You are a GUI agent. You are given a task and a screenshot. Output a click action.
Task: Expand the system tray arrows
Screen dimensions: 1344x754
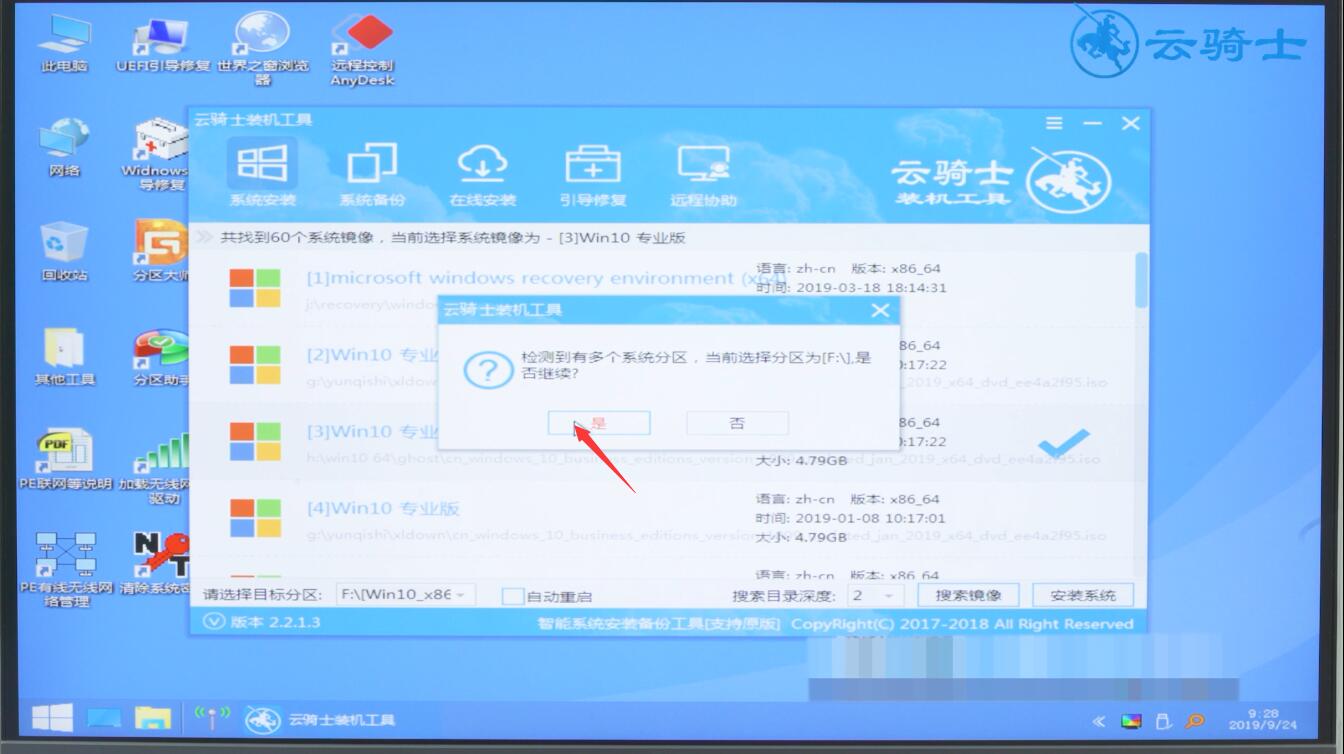click(x=1099, y=721)
